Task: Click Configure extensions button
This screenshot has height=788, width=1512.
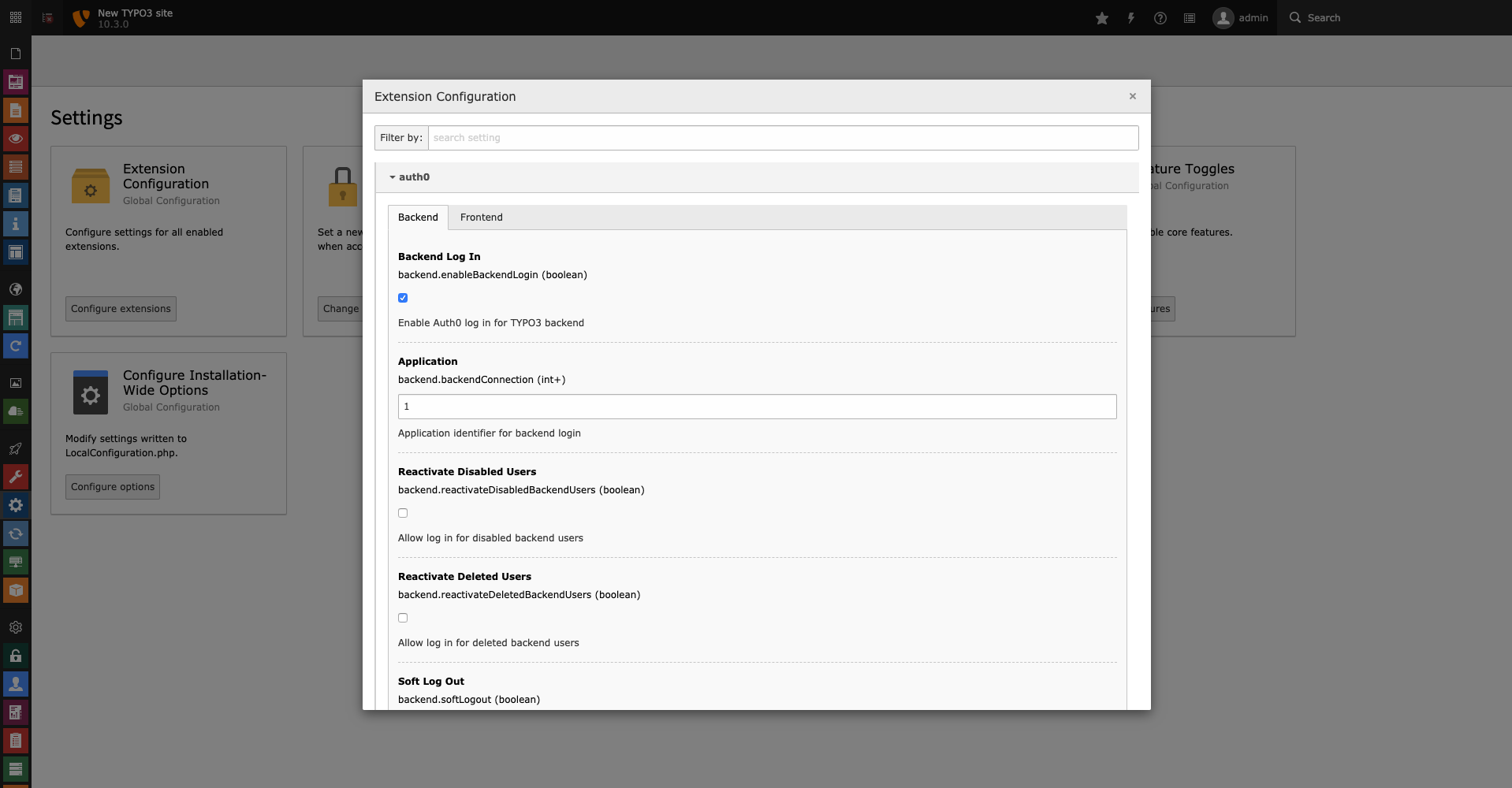Action: [121, 309]
